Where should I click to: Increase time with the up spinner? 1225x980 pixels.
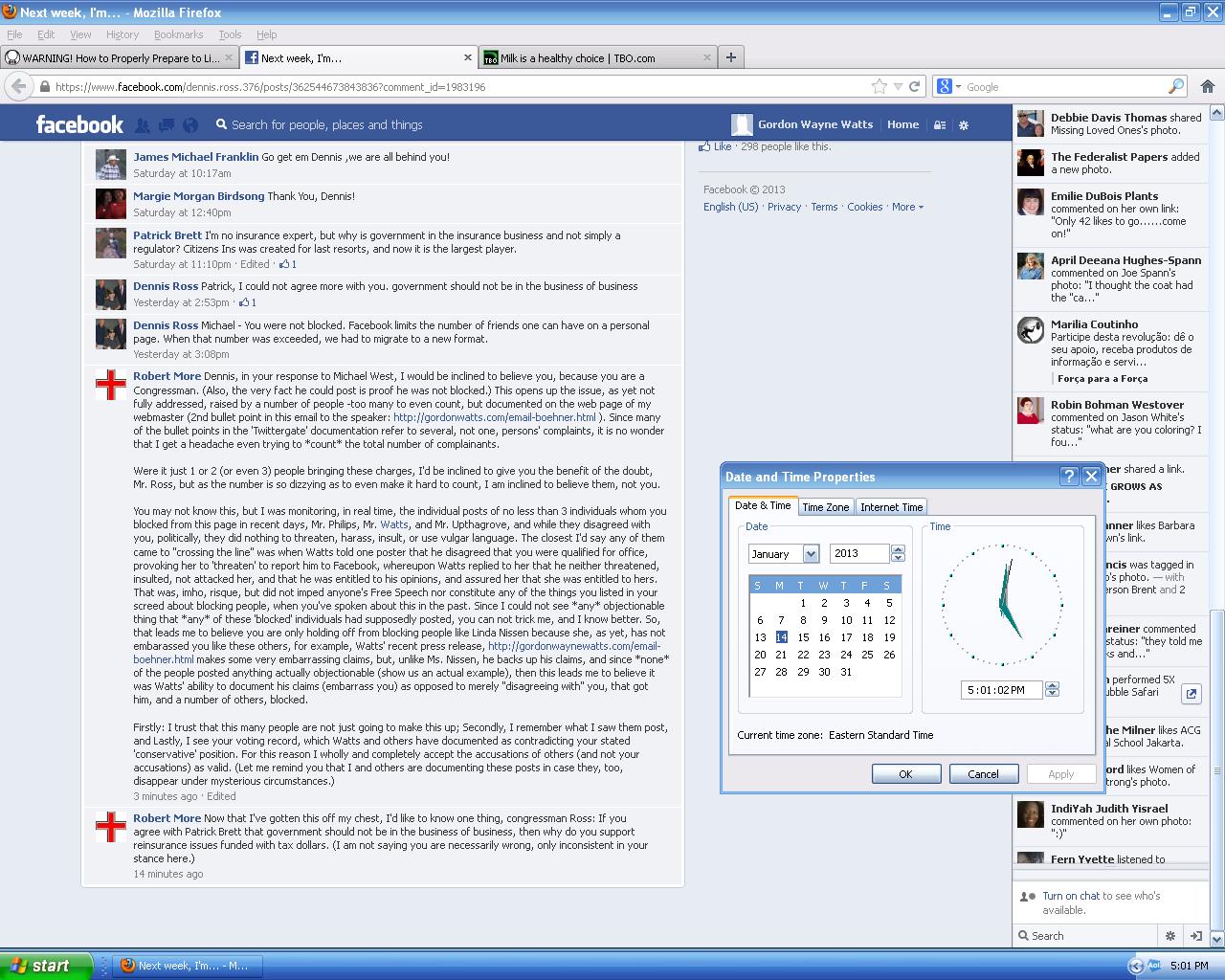pos(1053,685)
